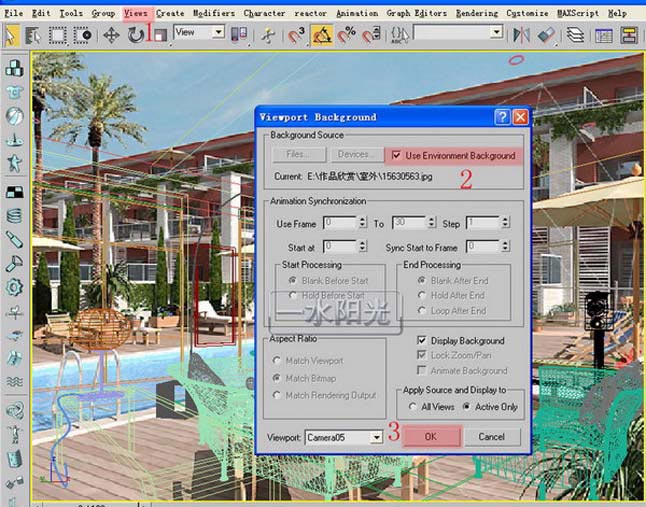
Task: Select Hold After End option
Action: click(x=421, y=295)
